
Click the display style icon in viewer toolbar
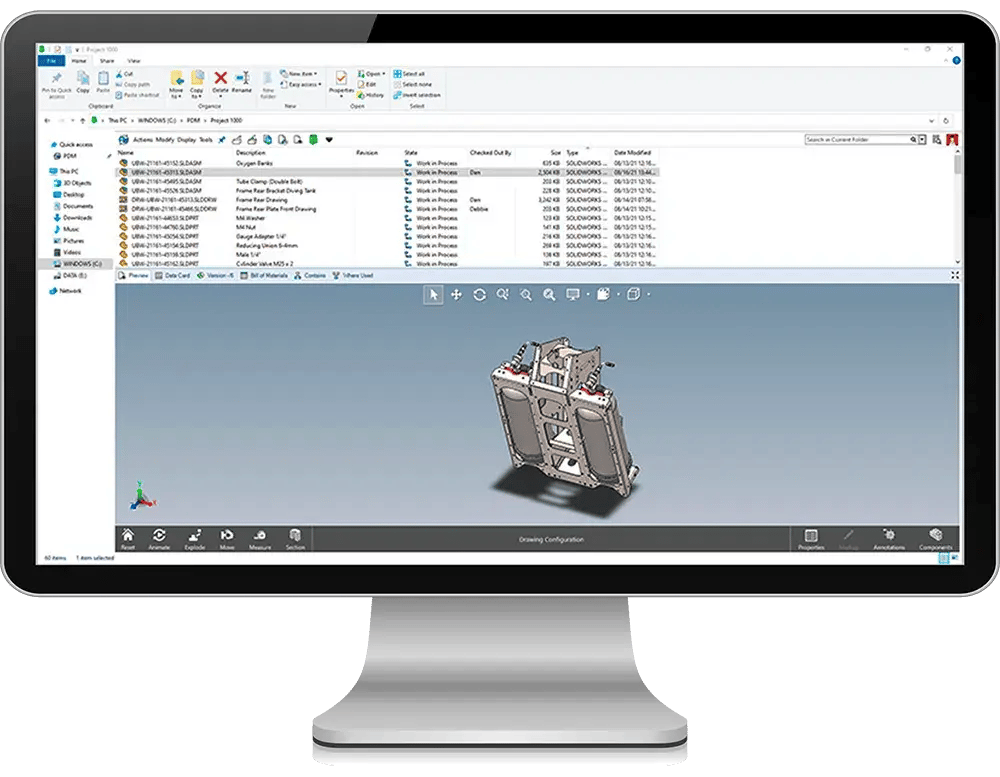603,294
